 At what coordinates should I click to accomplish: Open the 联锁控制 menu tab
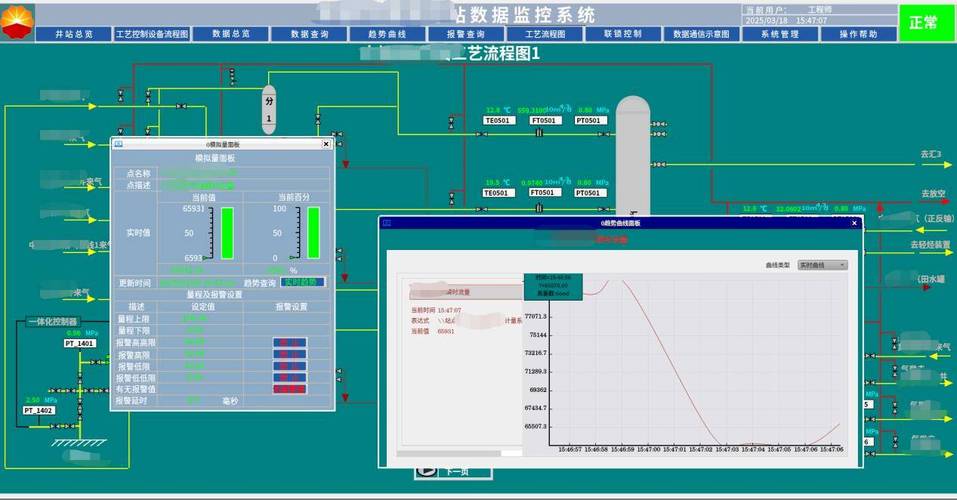point(623,34)
